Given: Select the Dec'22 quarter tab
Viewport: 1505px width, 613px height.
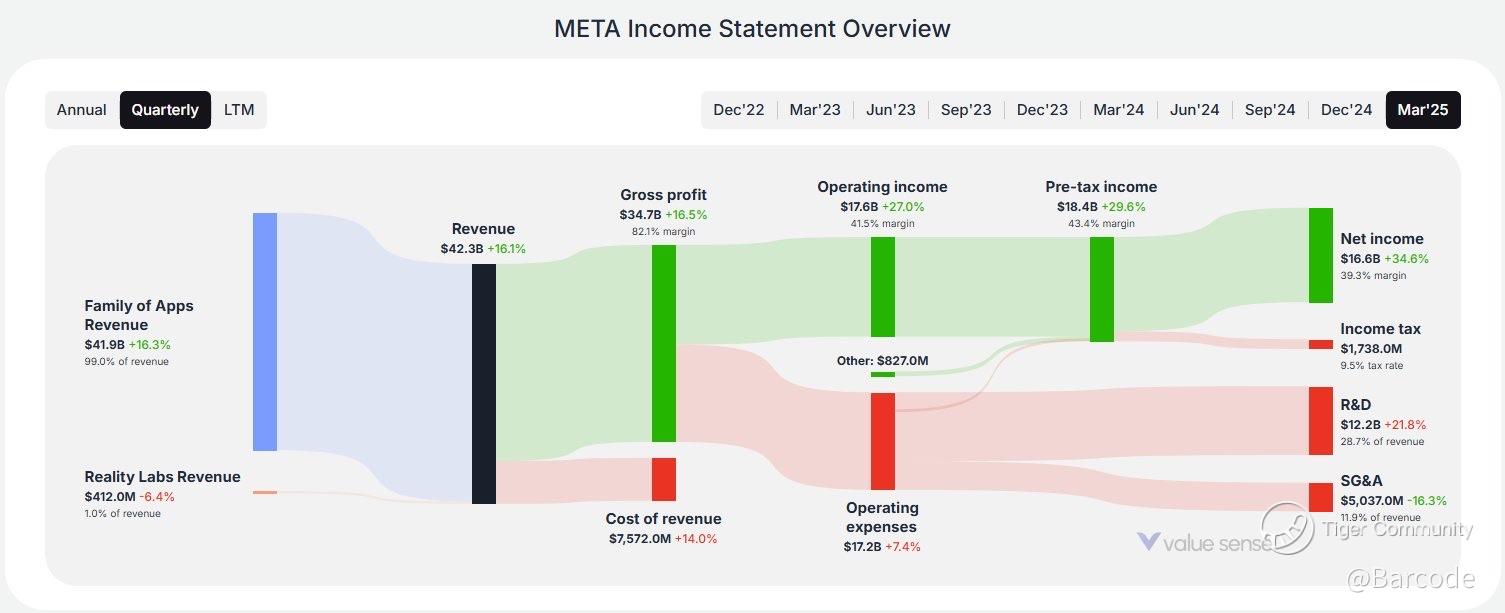Looking at the screenshot, I should point(739,110).
